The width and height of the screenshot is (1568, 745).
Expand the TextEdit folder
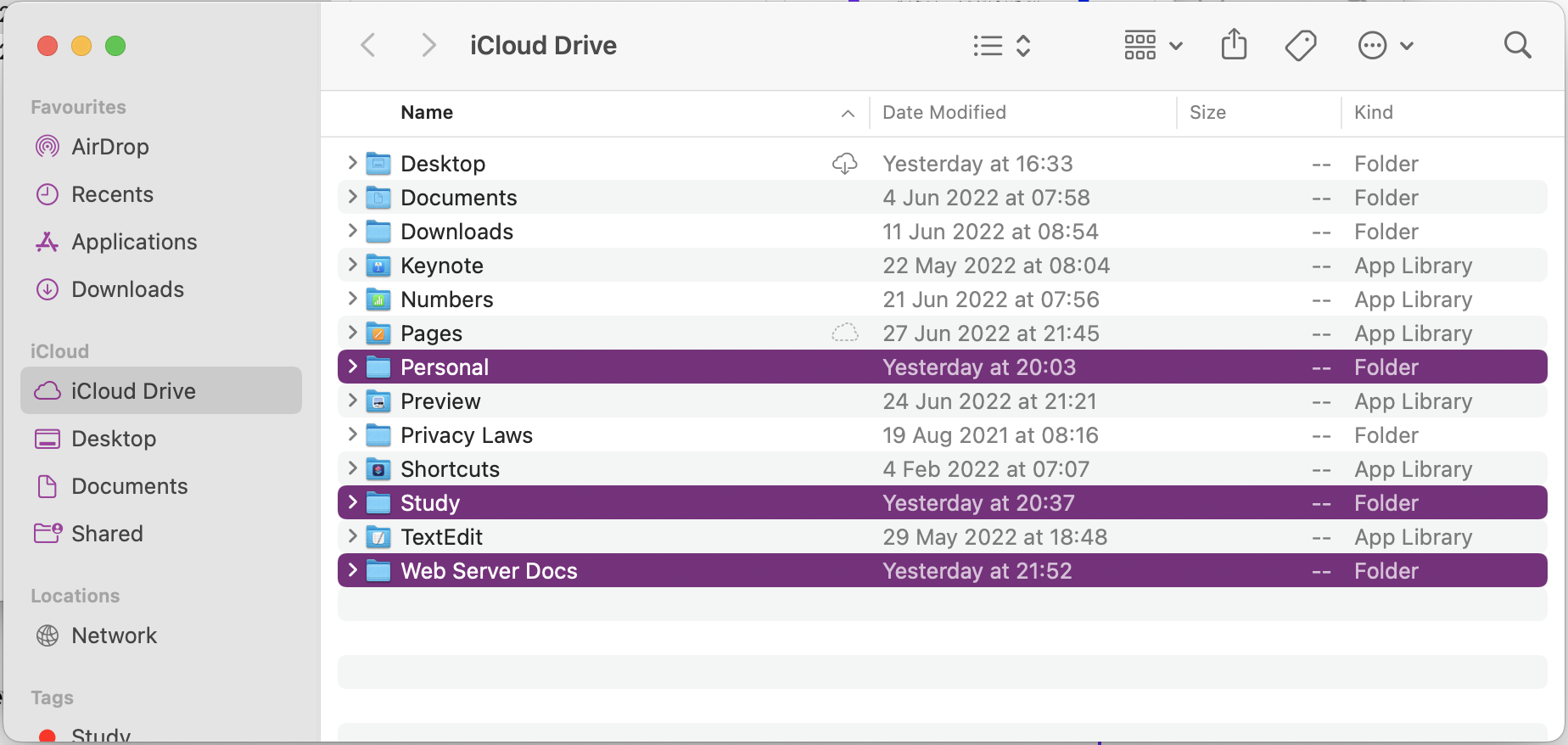[x=352, y=535]
